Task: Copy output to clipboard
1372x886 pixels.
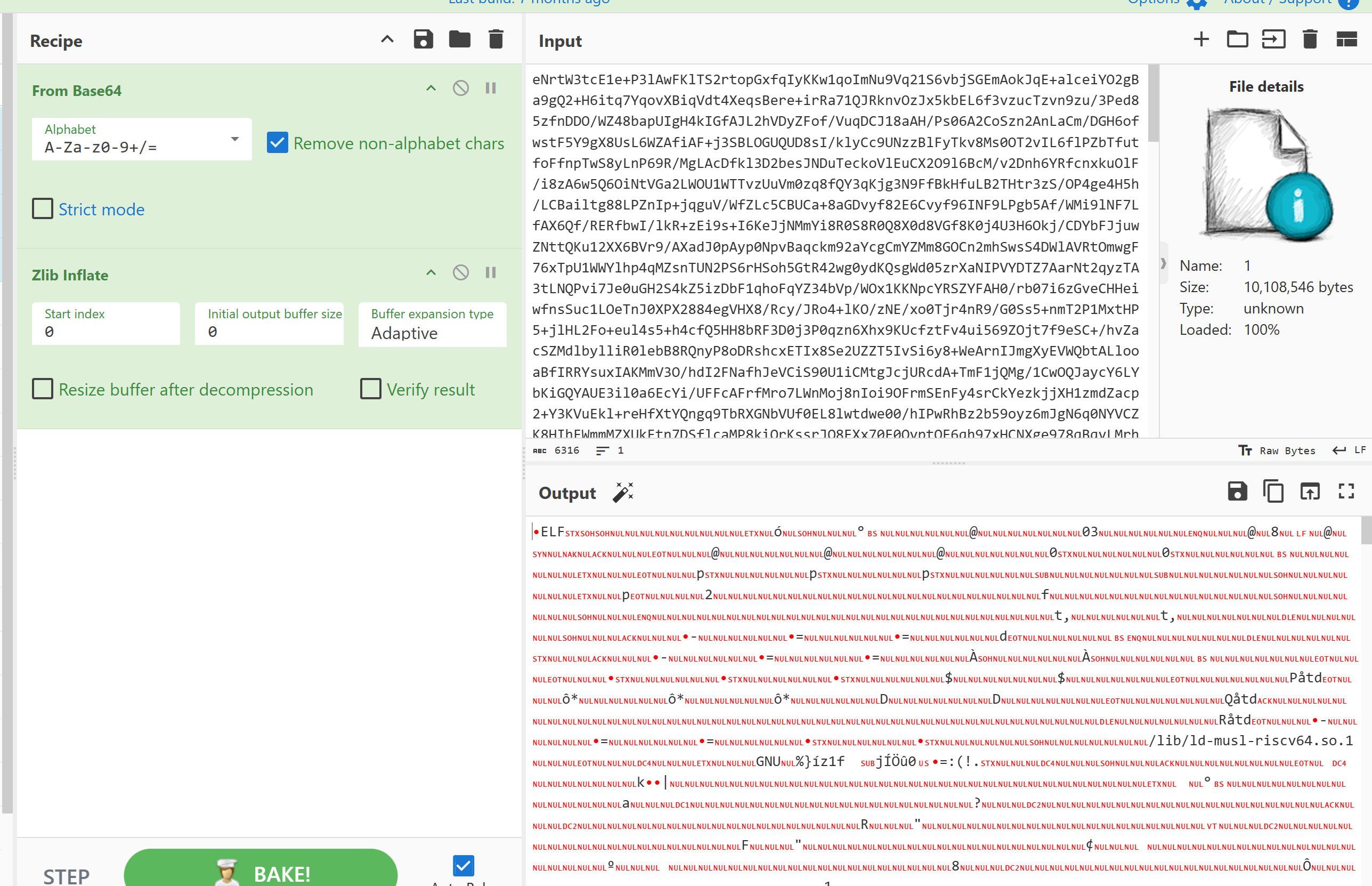Action: click(1273, 492)
